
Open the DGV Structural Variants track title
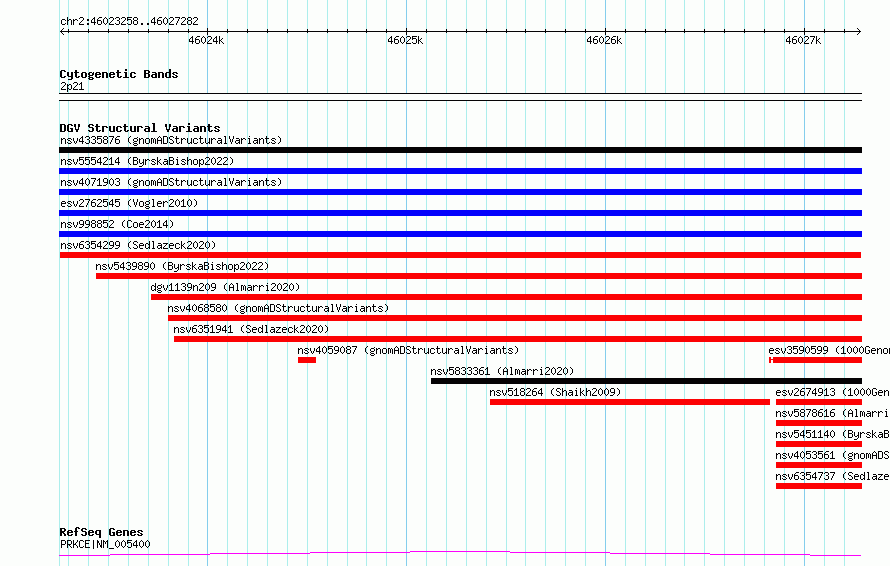pyautogui.click(x=140, y=128)
